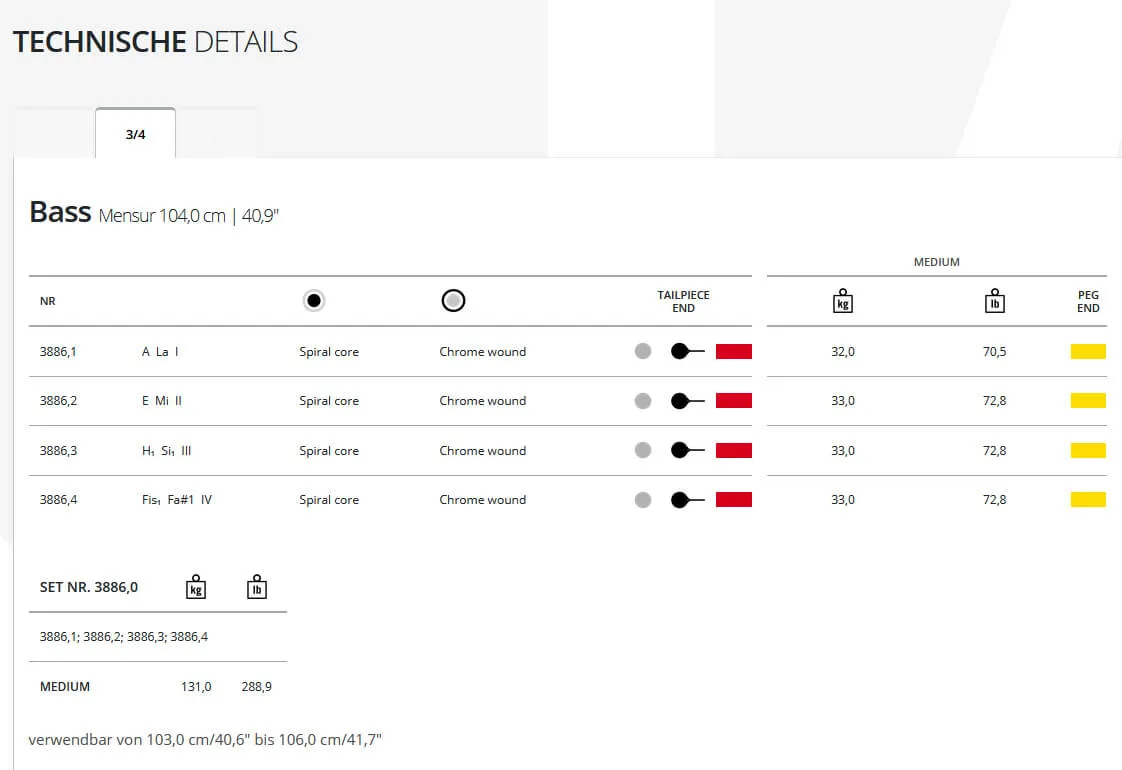Image resolution: width=1122 pixels, height=770 pixels.
Task: Click the ball-end icon in row 3886,3
Action: pyautogui.click(x=687, y=450)
